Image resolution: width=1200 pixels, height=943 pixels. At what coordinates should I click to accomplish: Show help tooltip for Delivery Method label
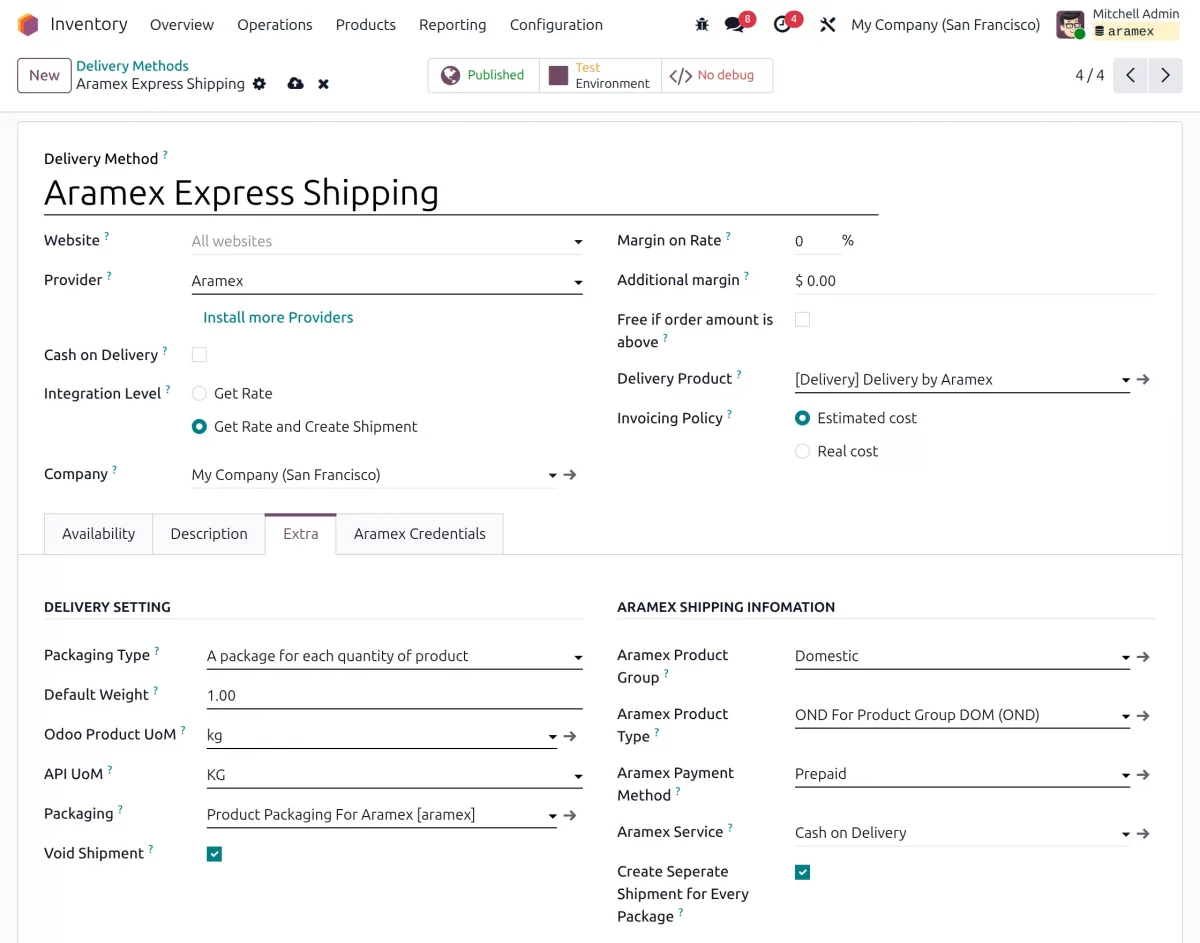point(165,155)
